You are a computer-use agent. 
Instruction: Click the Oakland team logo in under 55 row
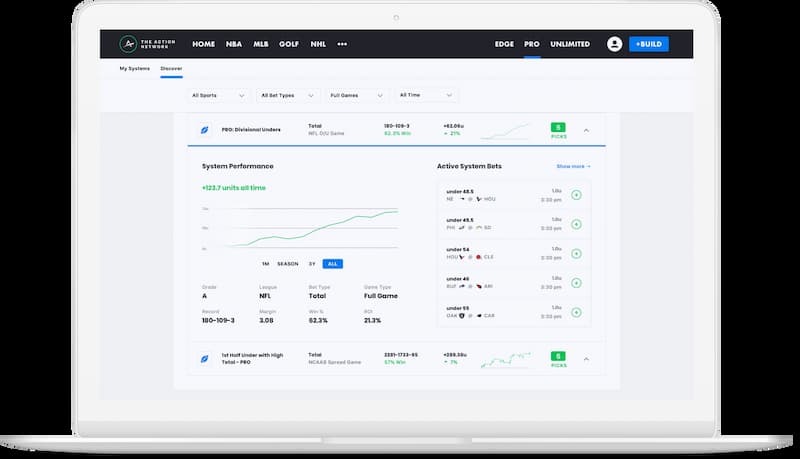pyautogui.click(x=462, y=316)
